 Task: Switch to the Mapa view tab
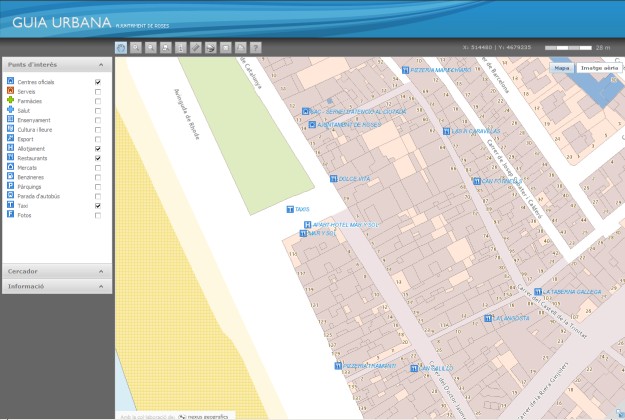(x=562, y=68)
